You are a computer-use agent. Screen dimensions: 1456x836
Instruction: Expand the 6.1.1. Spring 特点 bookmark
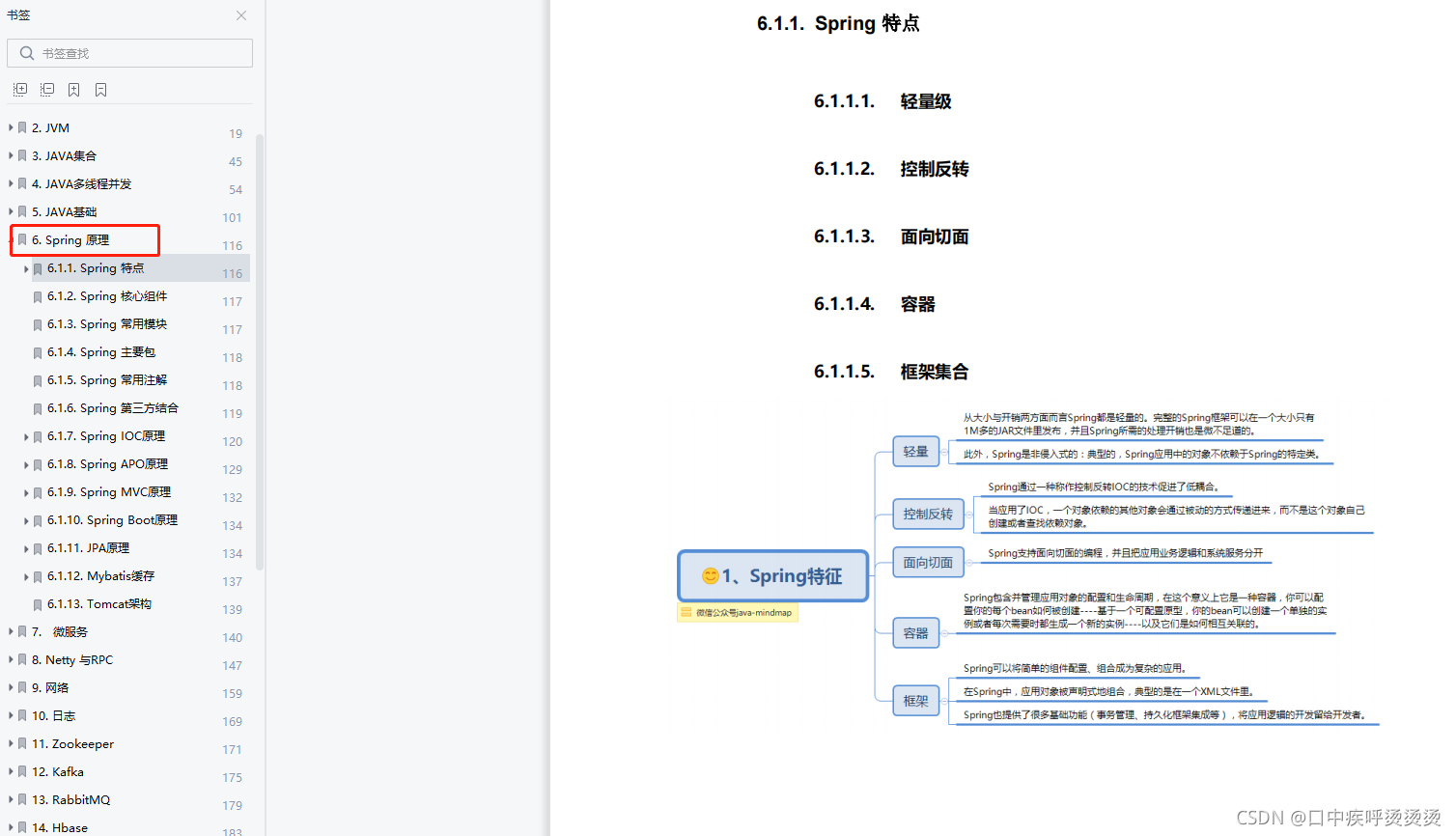pyautogui.click(x=26, y=268)
